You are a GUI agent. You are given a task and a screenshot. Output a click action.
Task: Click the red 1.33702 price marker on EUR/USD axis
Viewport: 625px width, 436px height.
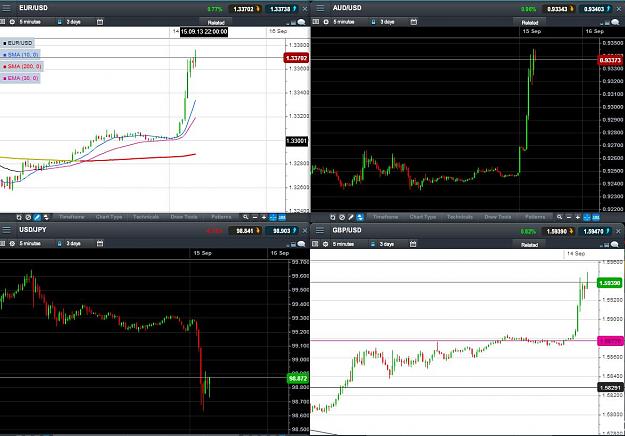[296, 58]
